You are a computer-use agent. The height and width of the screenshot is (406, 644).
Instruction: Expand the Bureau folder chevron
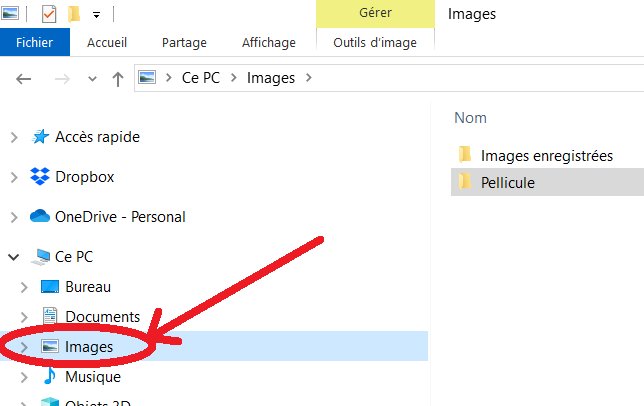coord(24,287)
